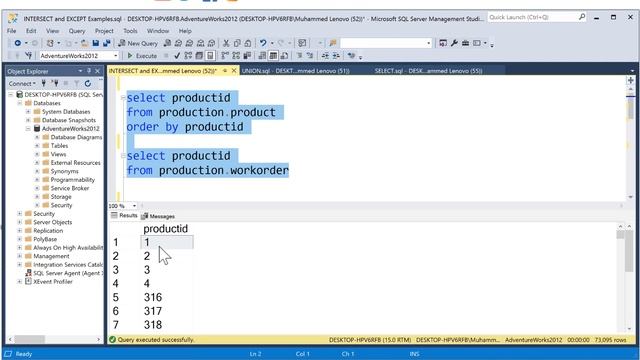Expand the System Databases folder
The height and width of the screenshot is (360, 640).
(28, 111)
